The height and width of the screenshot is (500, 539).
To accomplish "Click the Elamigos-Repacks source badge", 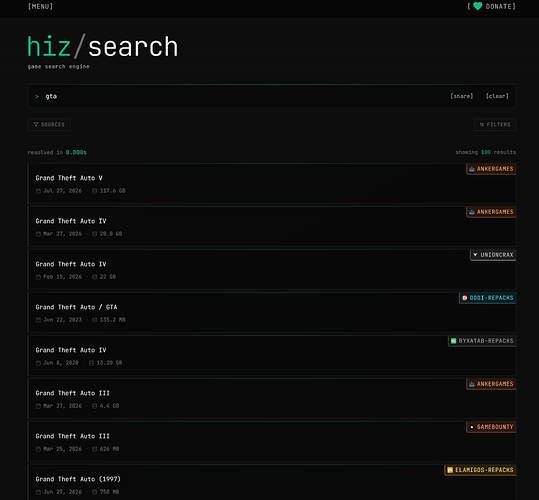I will coord(480,470).
